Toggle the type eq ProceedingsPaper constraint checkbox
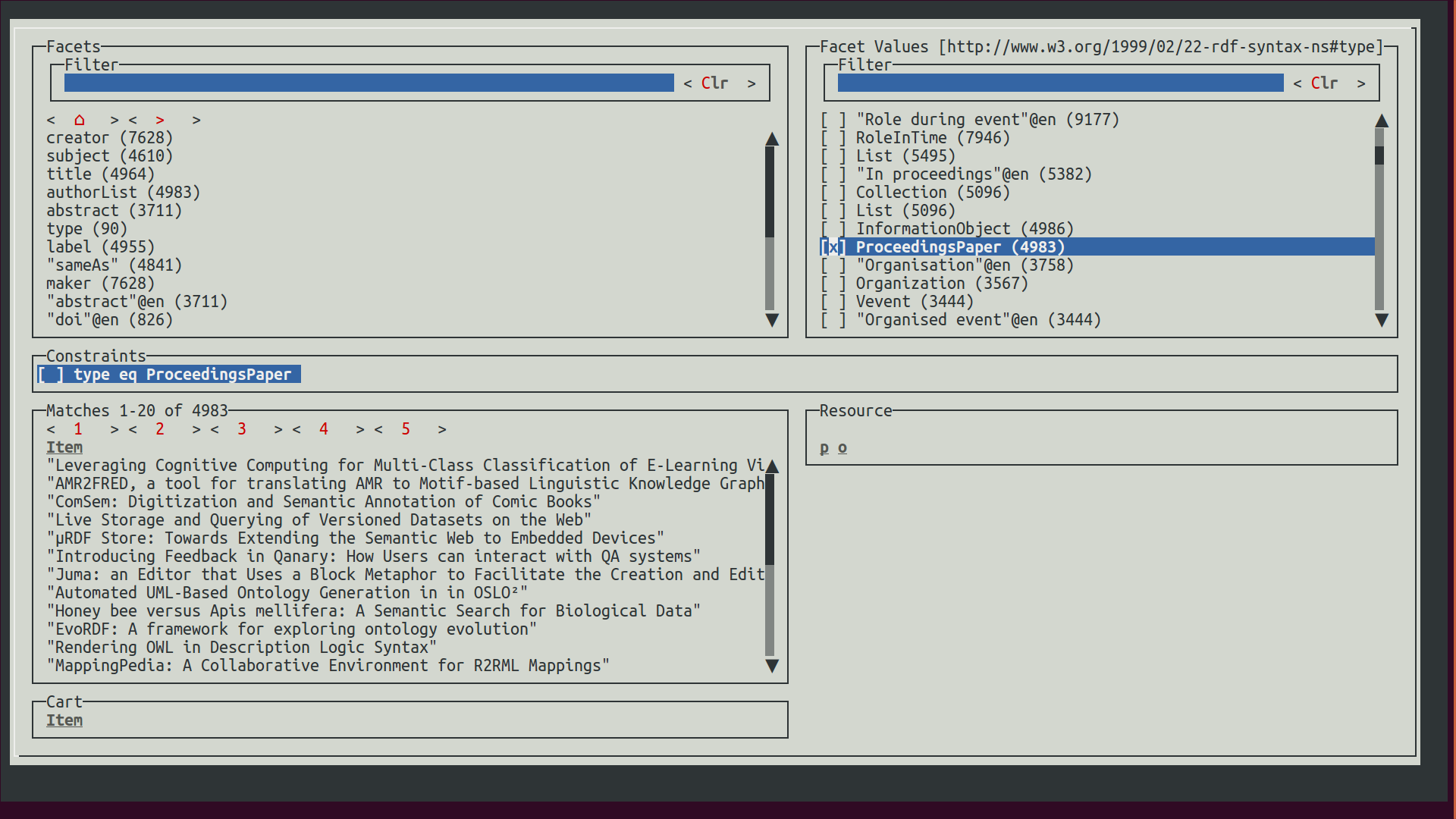This screenshot has height=819, width=1456. (52, 375)
